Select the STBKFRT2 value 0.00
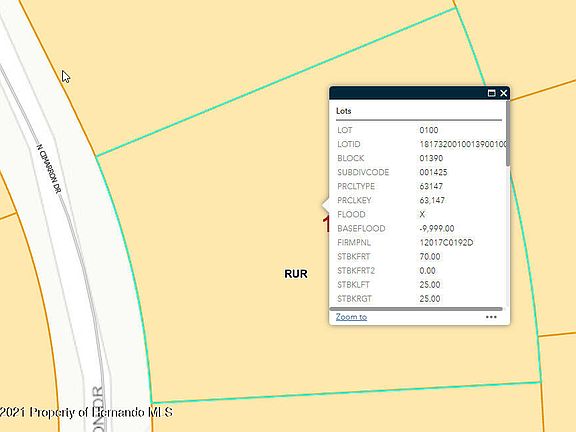Image resolution: width=576 pixels, height=432 pixels. [428, 271]
